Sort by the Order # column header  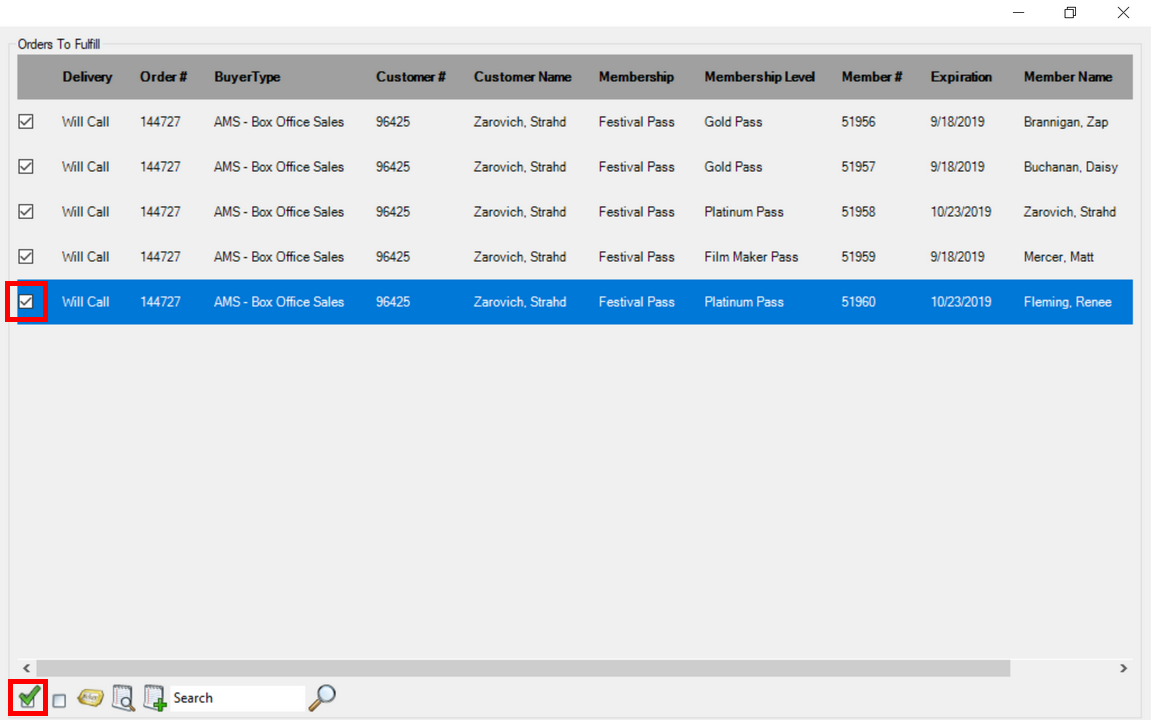tap(164, 77)
